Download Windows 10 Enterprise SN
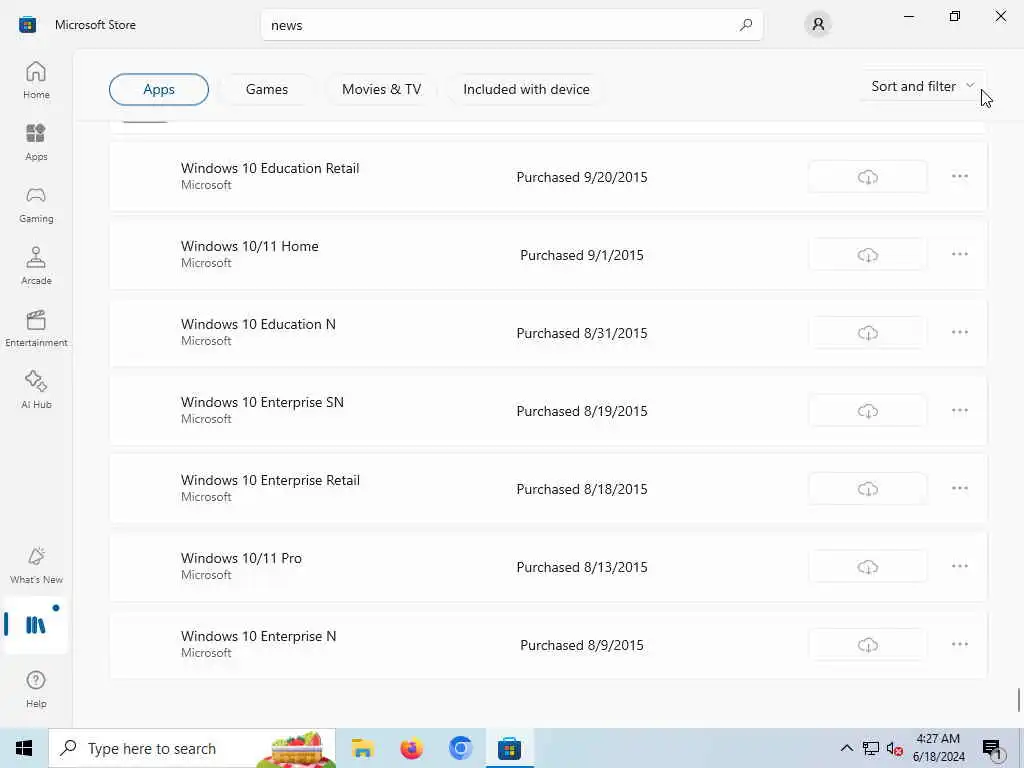 (x=867, y=411)
